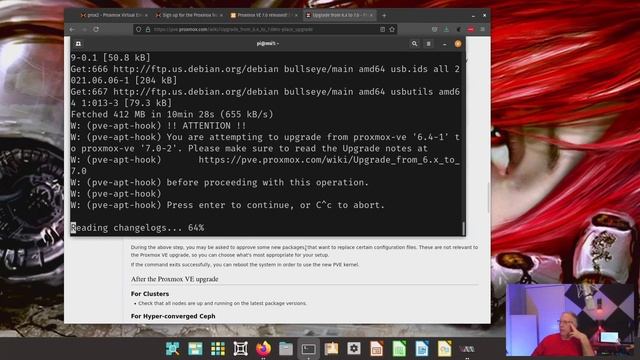This screenshot has height=360, width=640.
Task: Click the red extension icon in the Firefox toolbar
Action: click(471, 29)
